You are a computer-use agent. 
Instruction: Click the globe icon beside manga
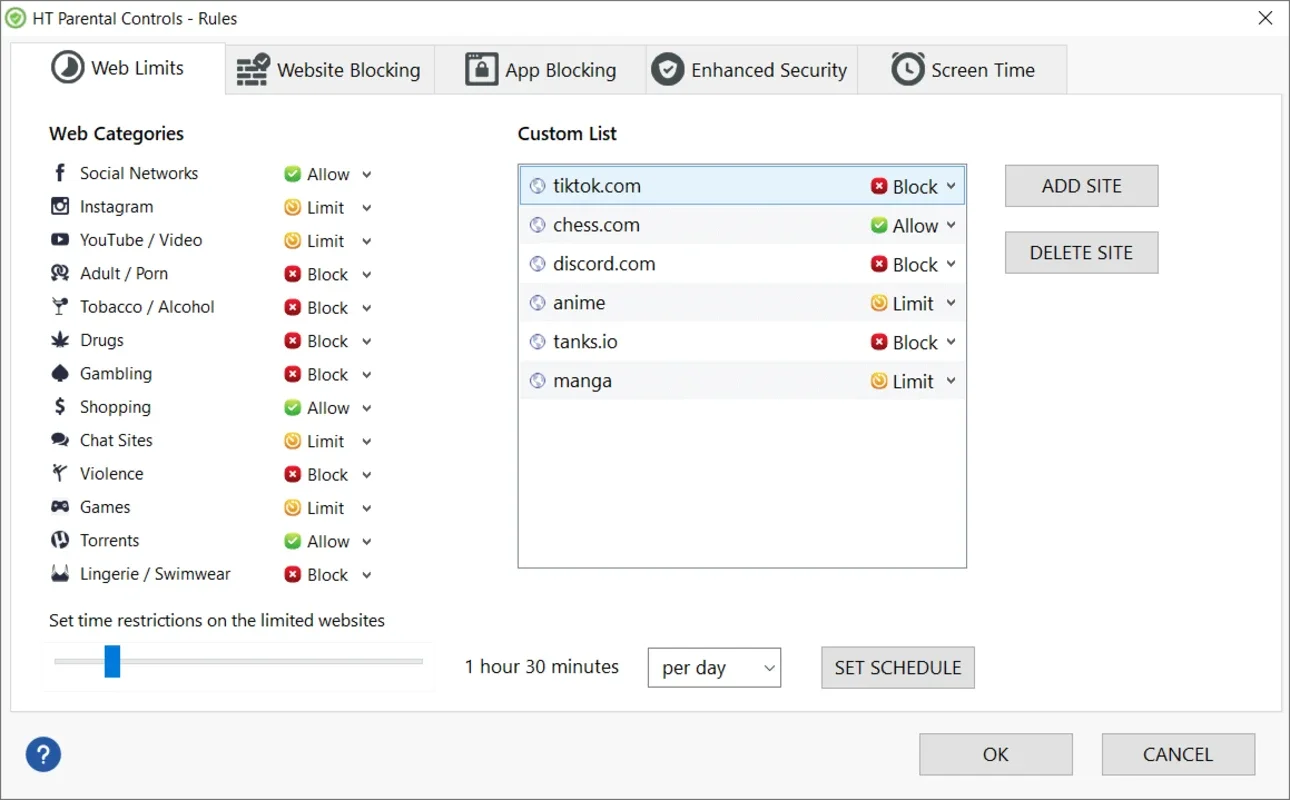pos(538,381)
